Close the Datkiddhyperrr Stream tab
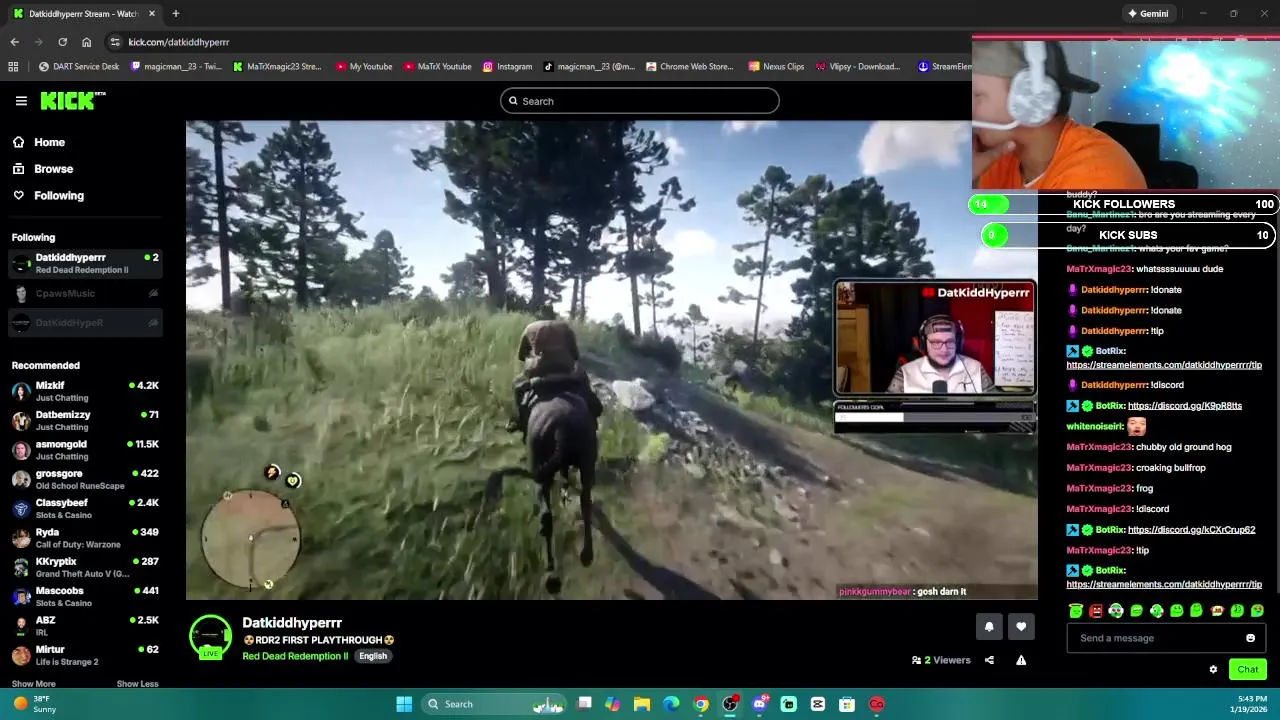 click(x=152, y=14)
